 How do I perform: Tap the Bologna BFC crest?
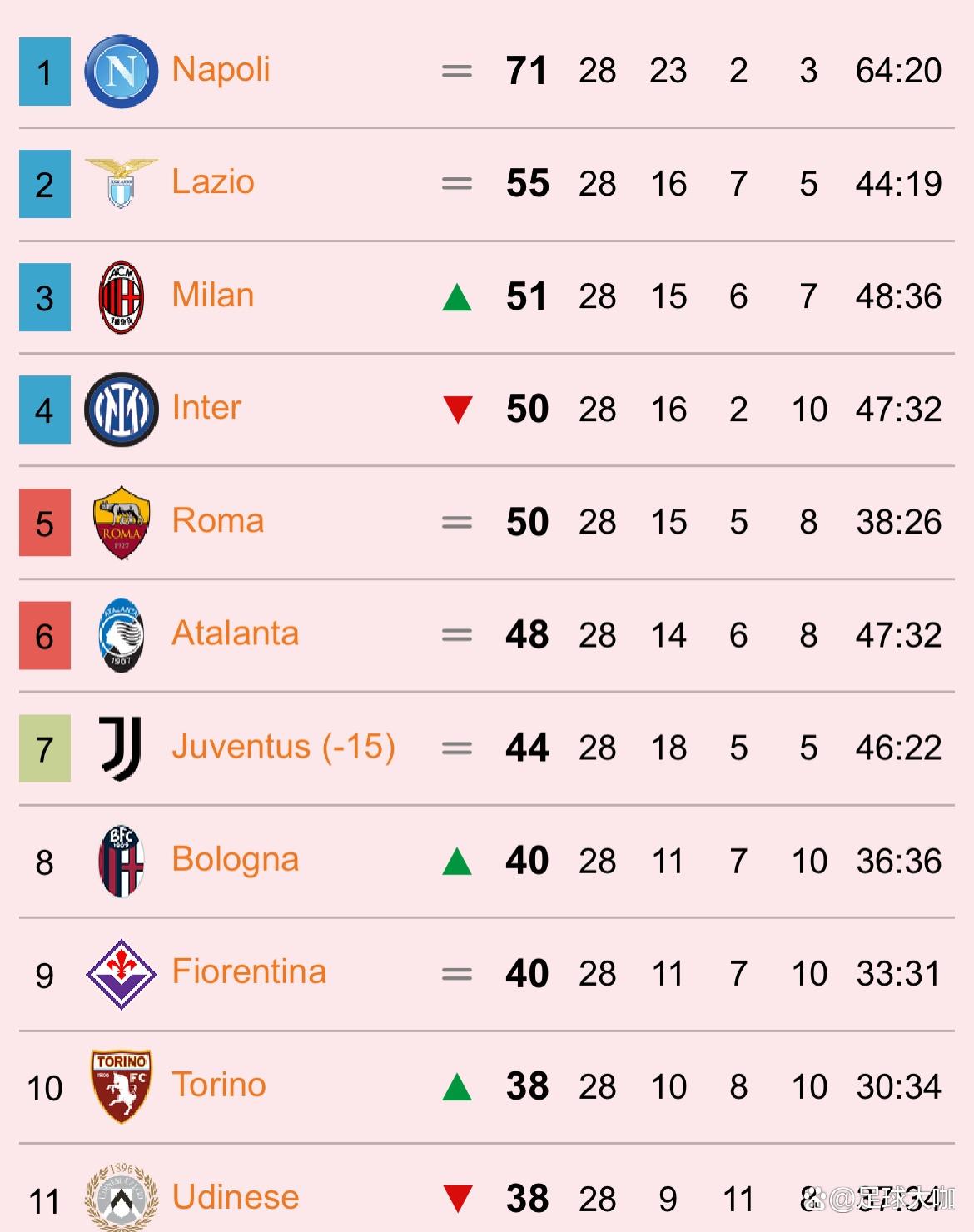(122, 862)
